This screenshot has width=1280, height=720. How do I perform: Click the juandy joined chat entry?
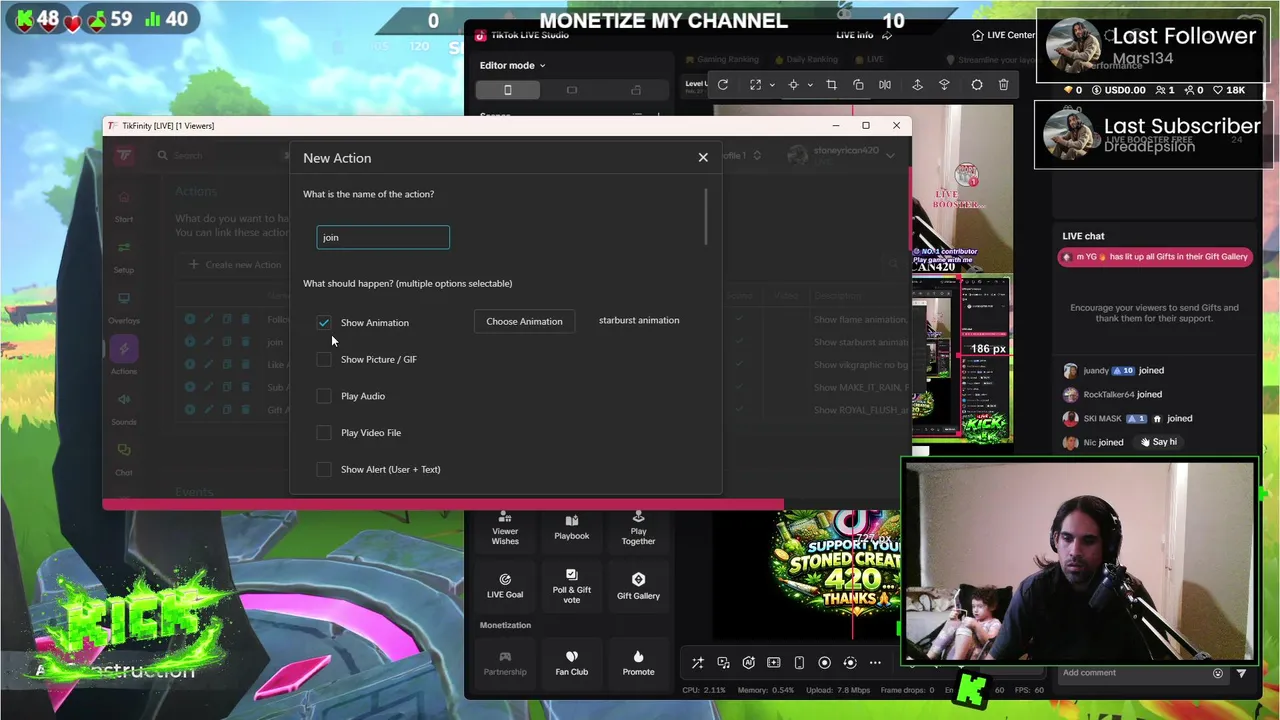(x=1114, y=370)
